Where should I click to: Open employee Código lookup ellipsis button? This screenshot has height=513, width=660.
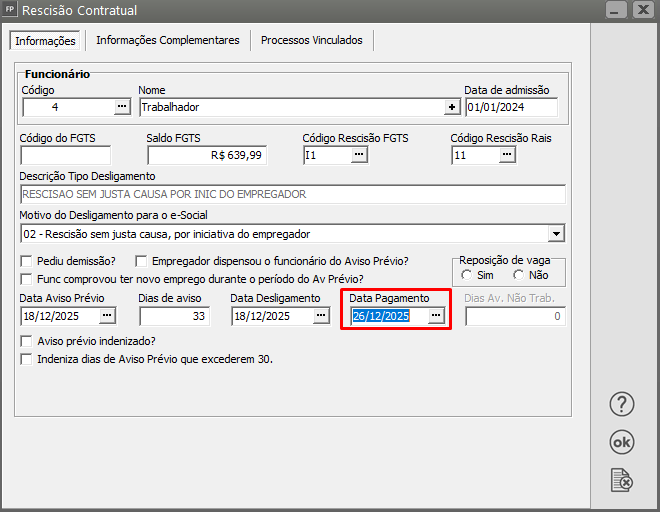(x=122, y=107)
